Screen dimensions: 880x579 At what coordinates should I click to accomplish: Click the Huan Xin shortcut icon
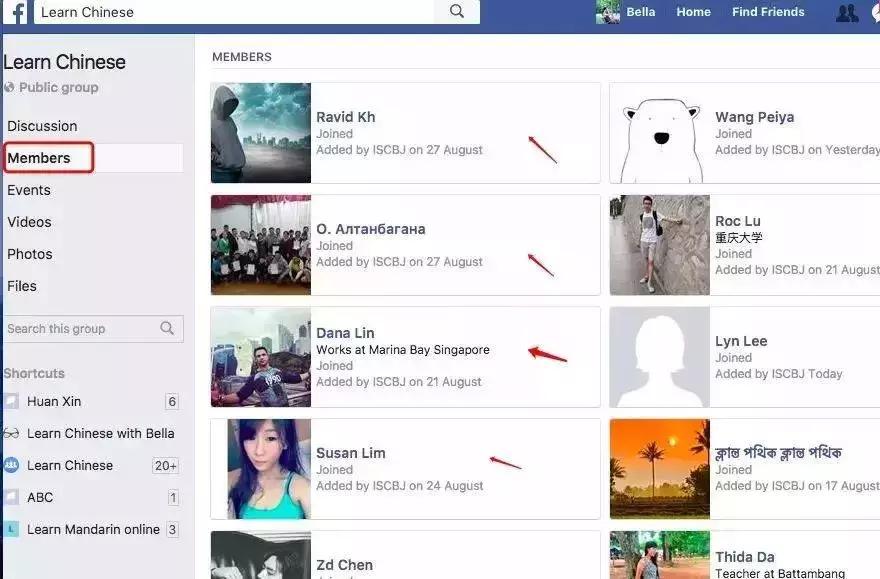(12, 401)
